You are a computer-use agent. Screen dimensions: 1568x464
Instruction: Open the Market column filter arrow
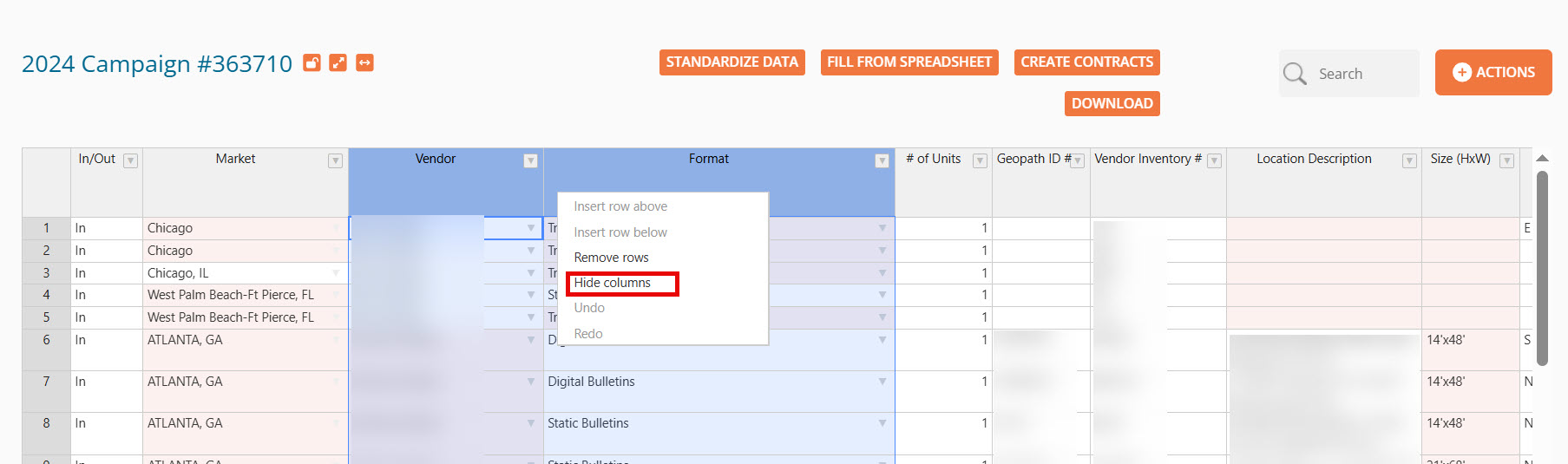coord(335,160)
